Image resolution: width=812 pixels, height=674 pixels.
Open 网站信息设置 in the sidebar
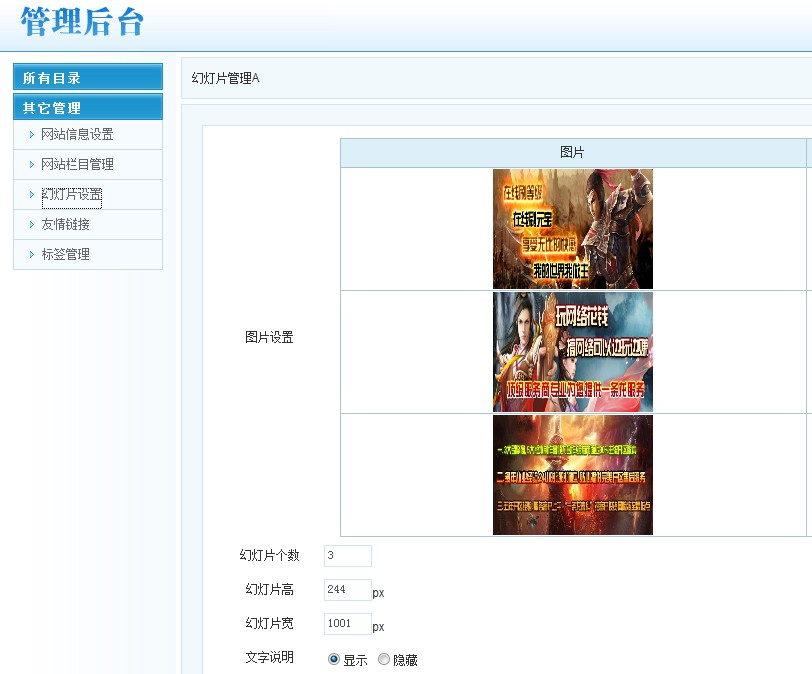pyautogui.click(x=77, y=135)
